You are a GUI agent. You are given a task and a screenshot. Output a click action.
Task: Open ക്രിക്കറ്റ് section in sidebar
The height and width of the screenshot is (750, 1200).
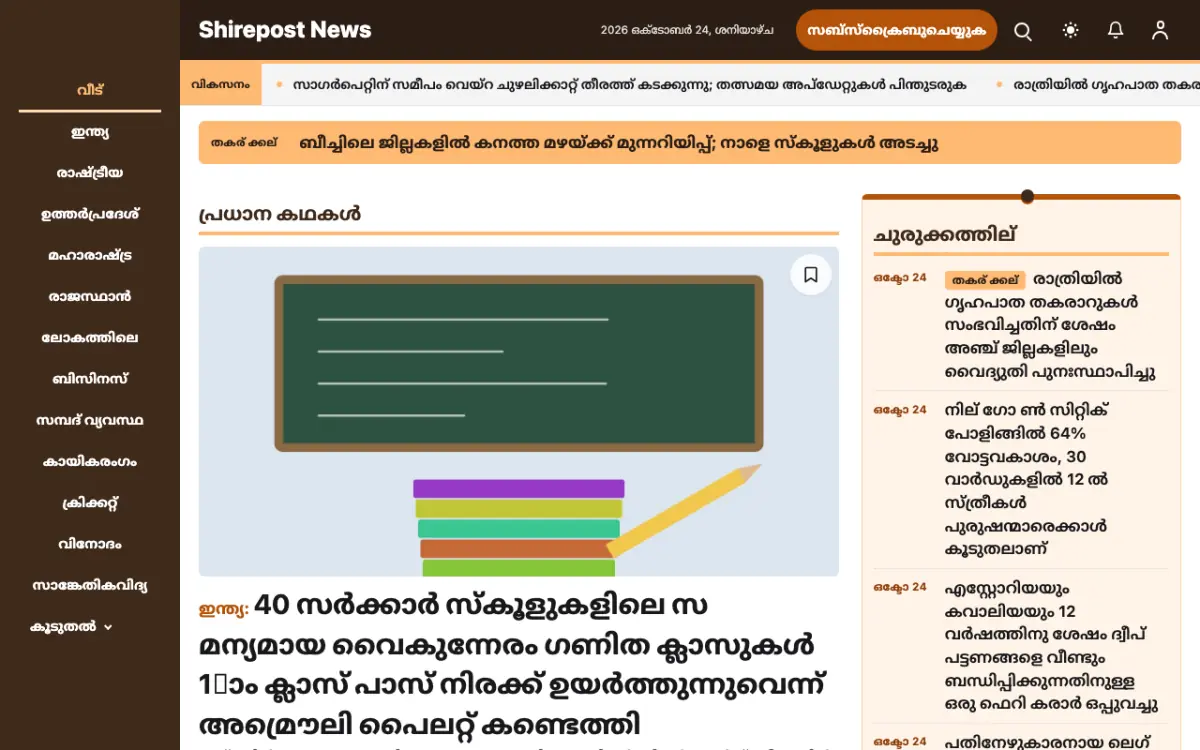click(90, 503)
